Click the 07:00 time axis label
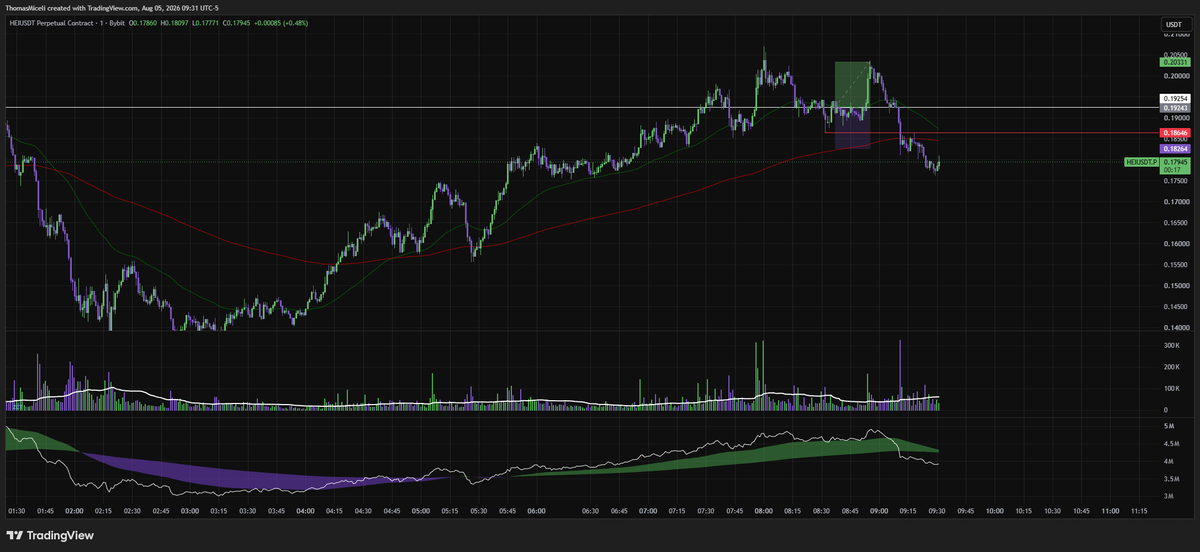The width and height of the screenshot is (1200, 552). (x=648, y=510)
